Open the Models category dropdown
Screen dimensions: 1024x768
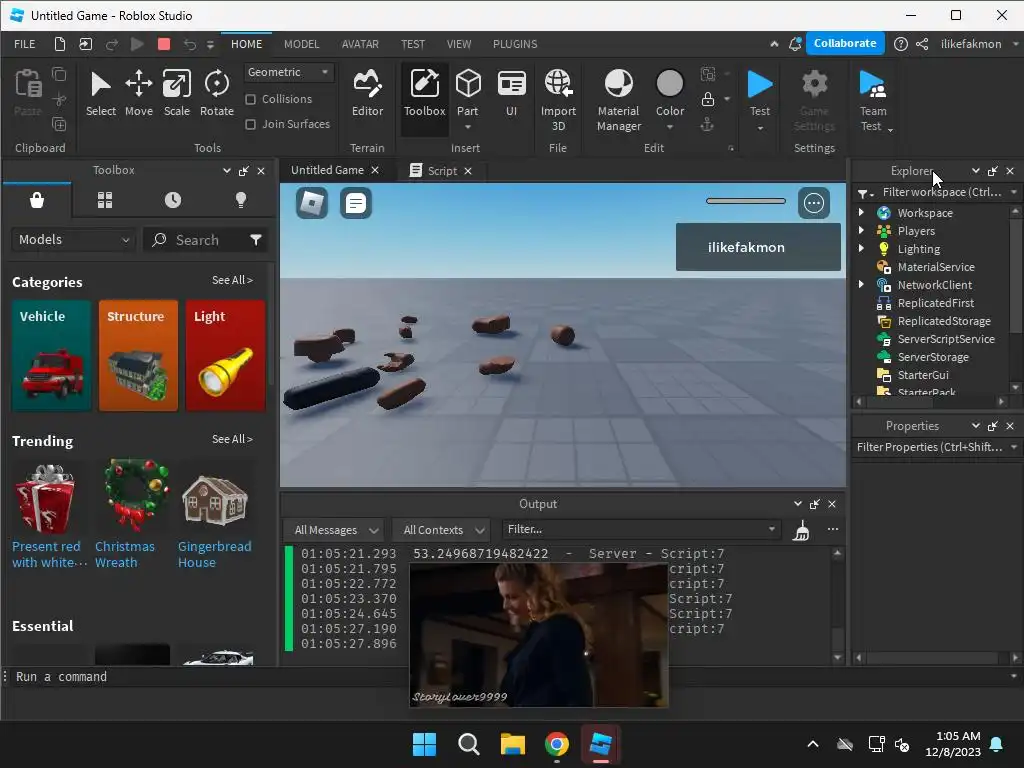(73, 240)
